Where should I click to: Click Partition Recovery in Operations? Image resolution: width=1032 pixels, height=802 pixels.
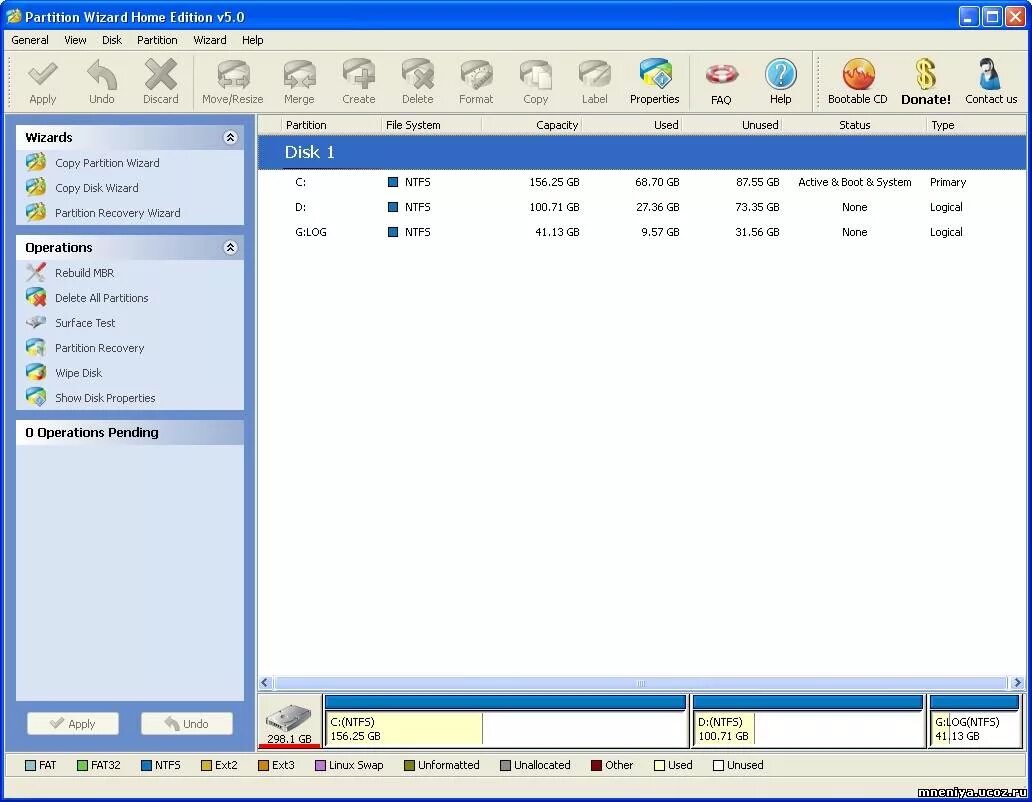point(99,347)
